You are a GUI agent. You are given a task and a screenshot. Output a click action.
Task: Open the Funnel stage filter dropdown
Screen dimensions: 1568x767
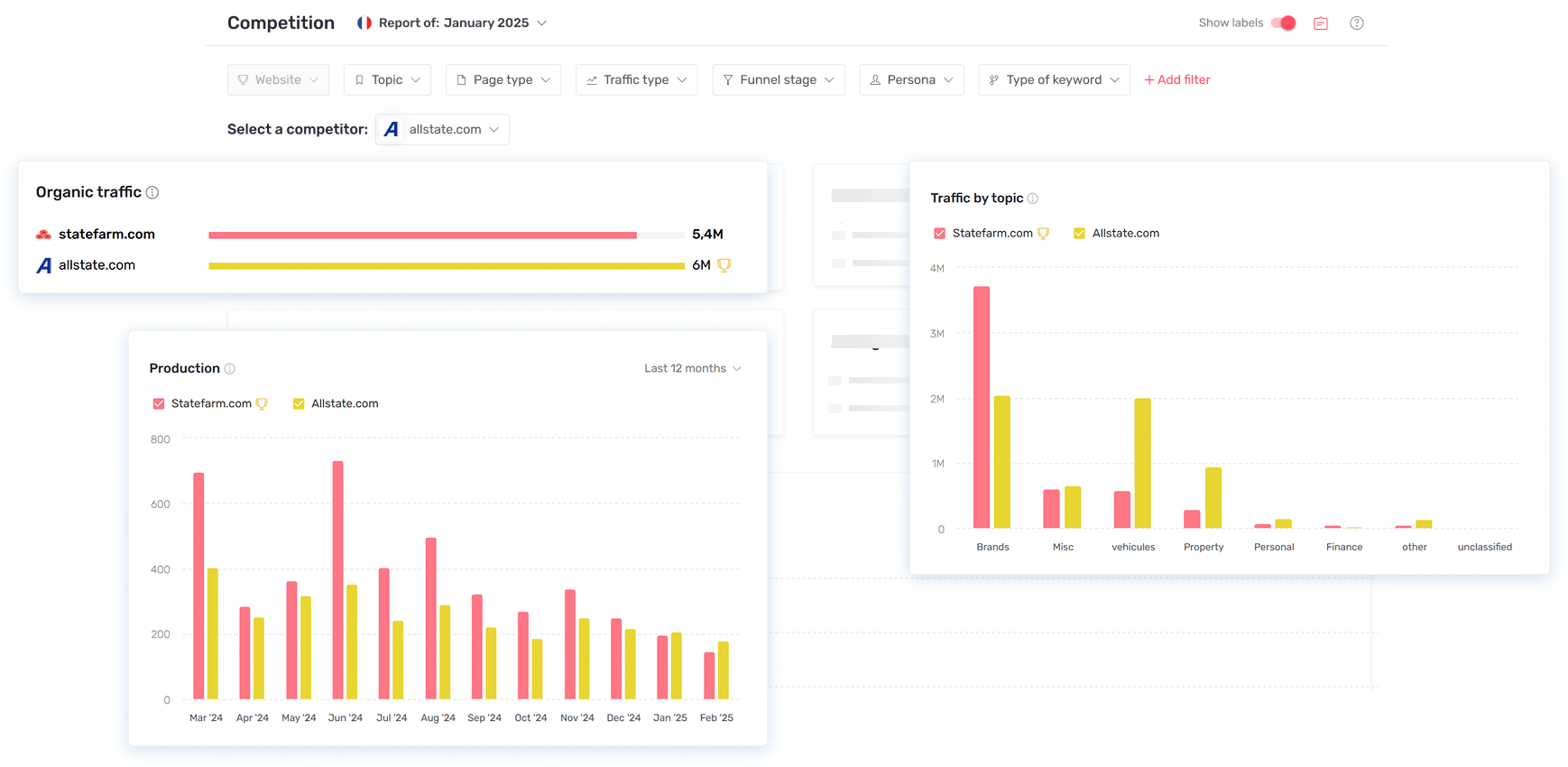(778, 79)
